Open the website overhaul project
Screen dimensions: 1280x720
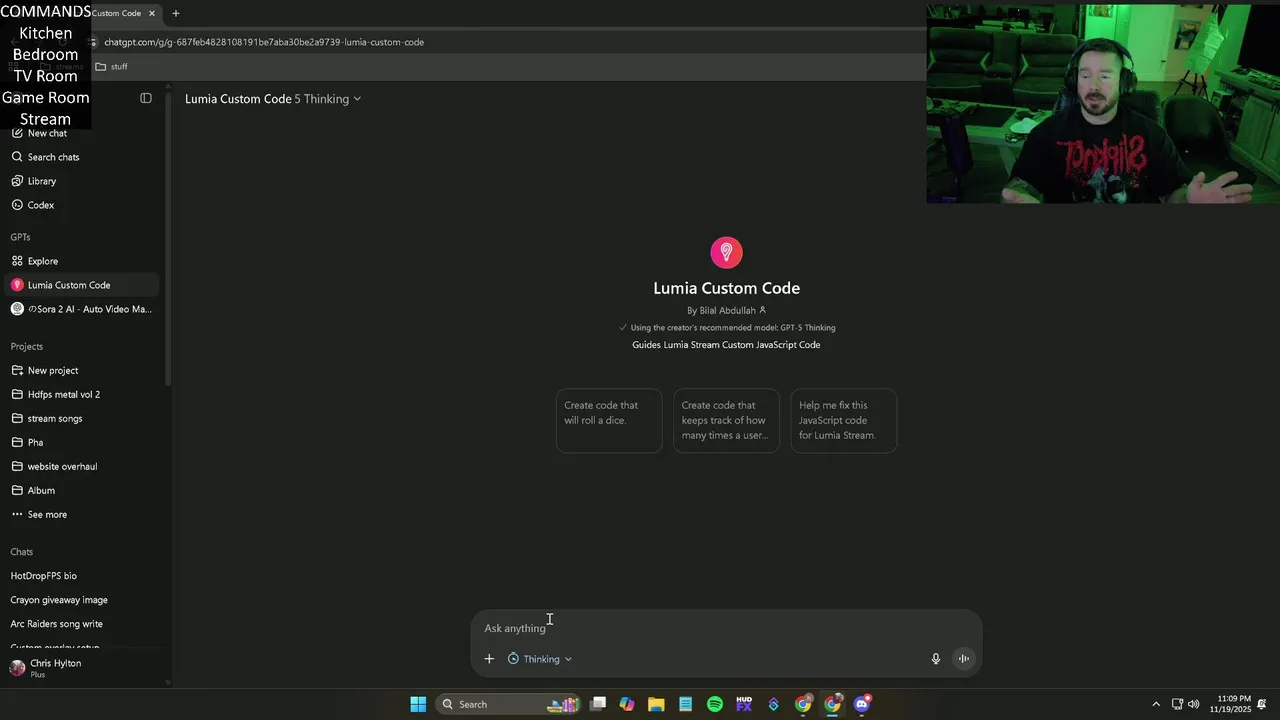point(62,466)
